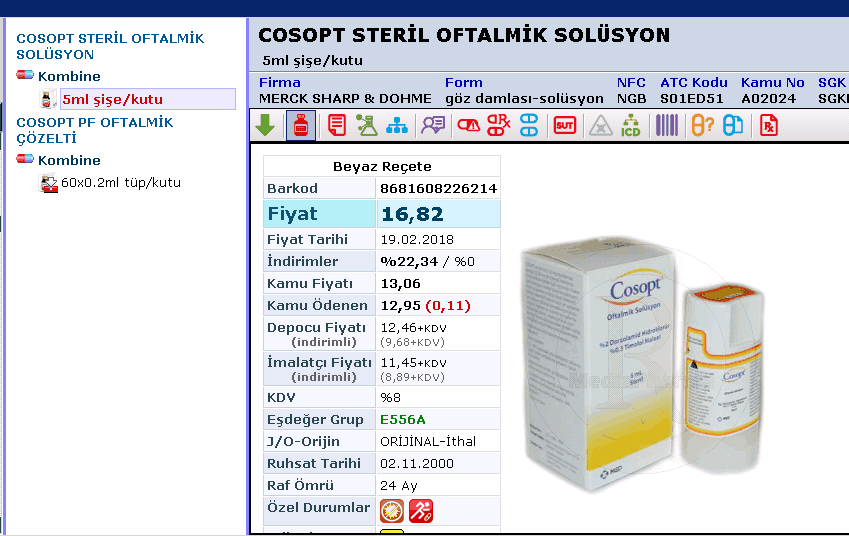Image resolution: width=849 pixels, height=536 pixels.
Task: Click the E556A equivalent group link
Action: coord(403,420)
